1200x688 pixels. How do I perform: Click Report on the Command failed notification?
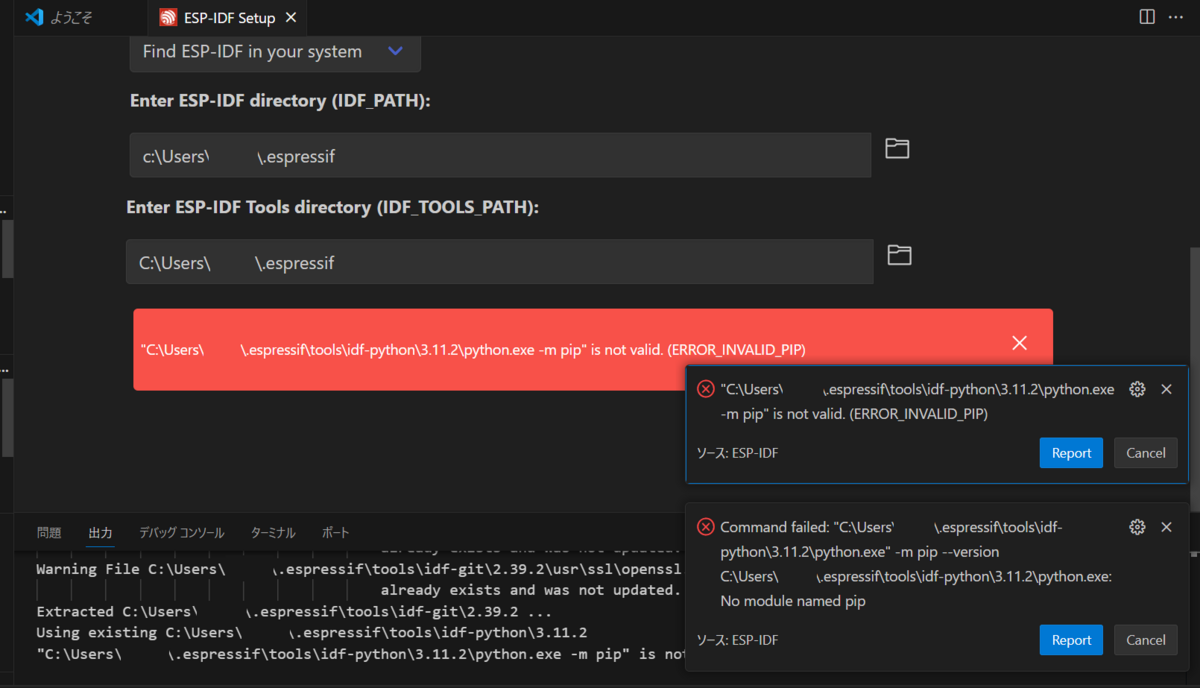(1071, 640)
